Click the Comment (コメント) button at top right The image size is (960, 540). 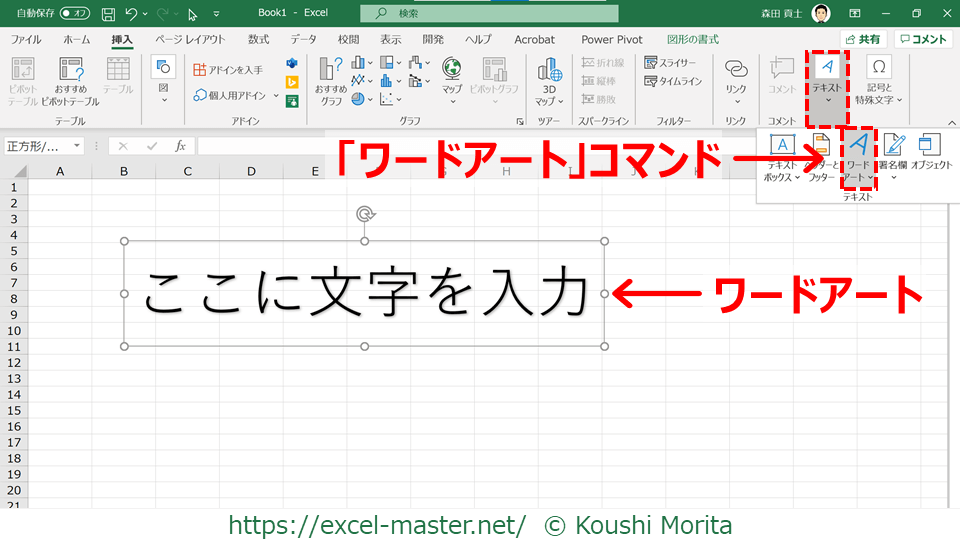point(923,39)
